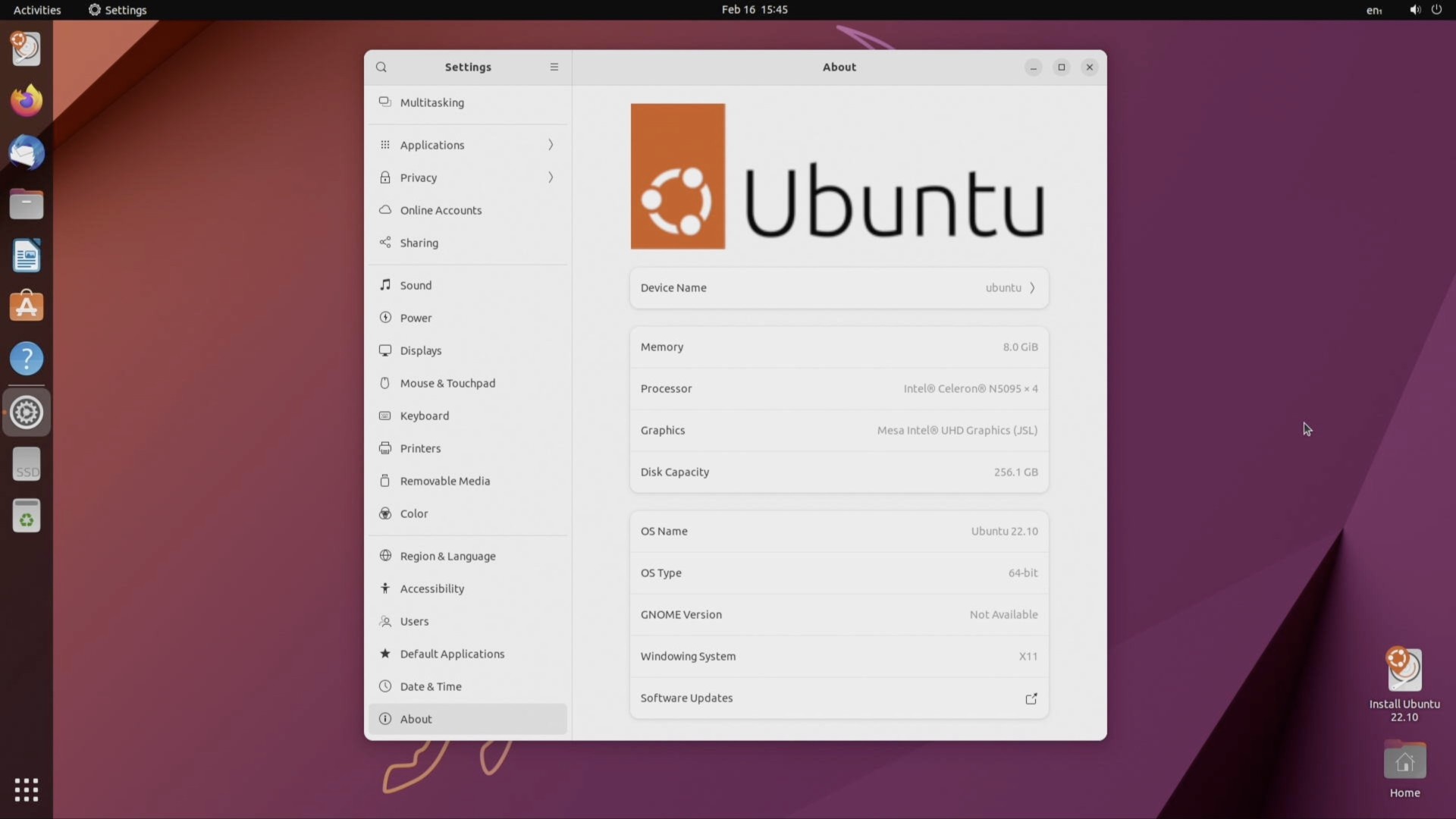Click the Disk Capacity 256.1 GB value
Viewport: 1456px width, 819px height.
tap(1015, 472)
